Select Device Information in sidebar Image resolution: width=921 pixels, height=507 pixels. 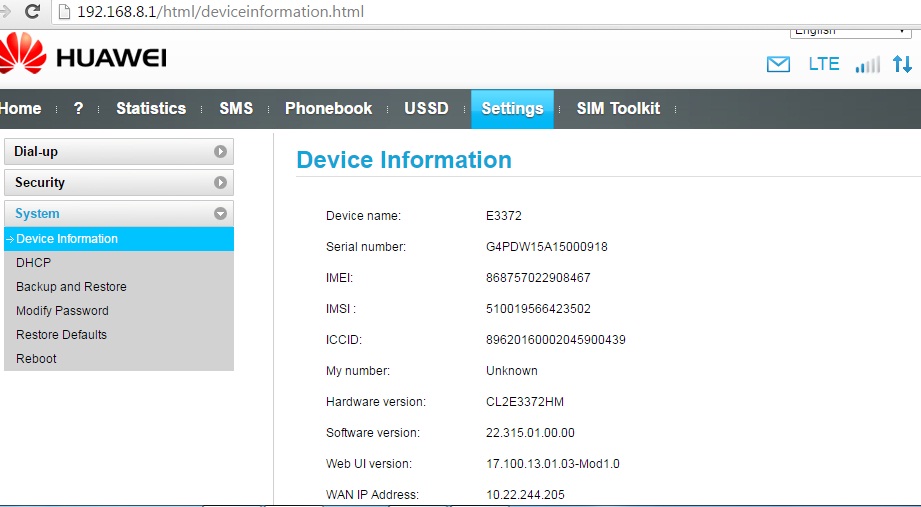tap(119, 239)
